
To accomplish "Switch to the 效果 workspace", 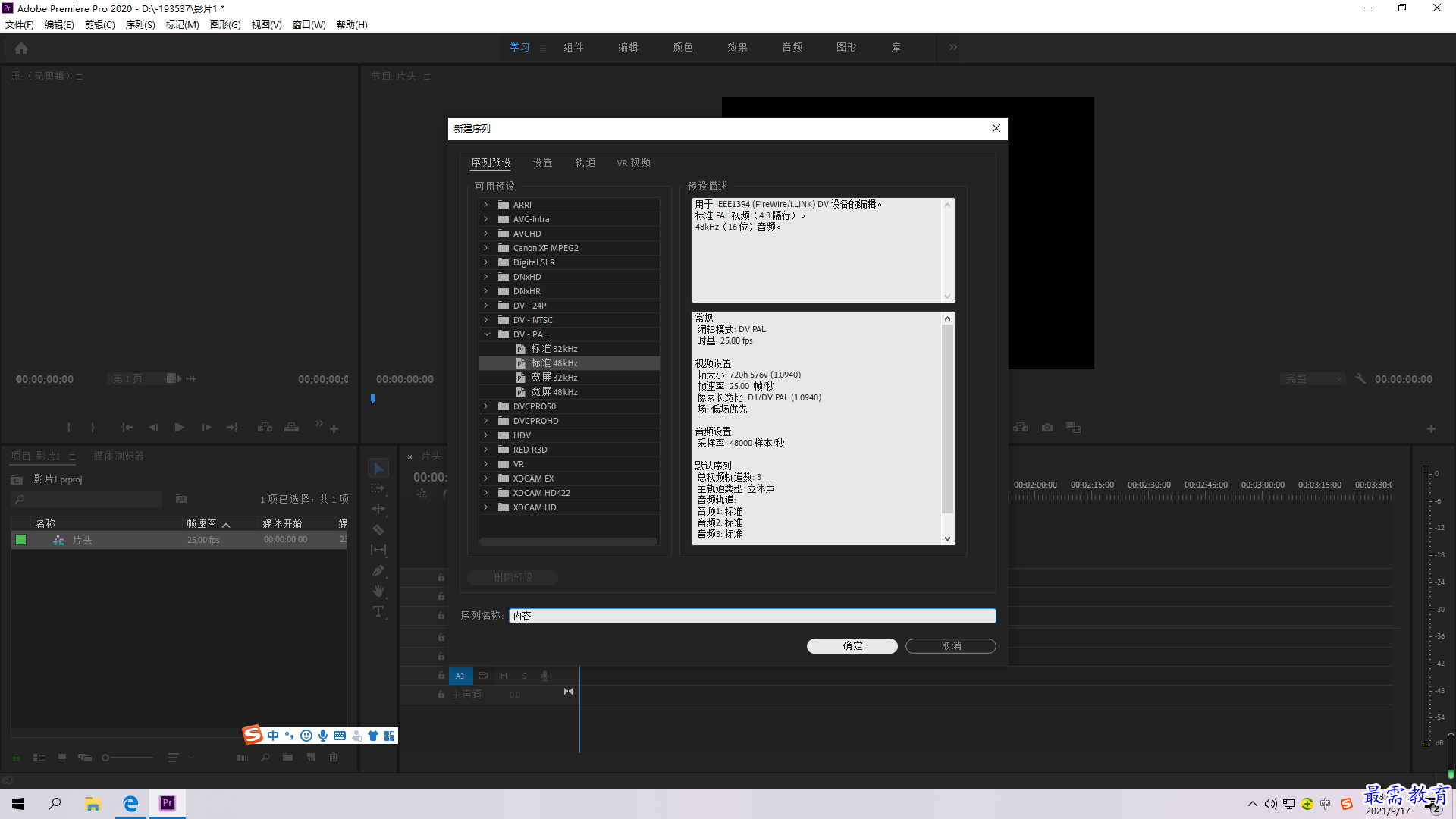I will point(737,47).
